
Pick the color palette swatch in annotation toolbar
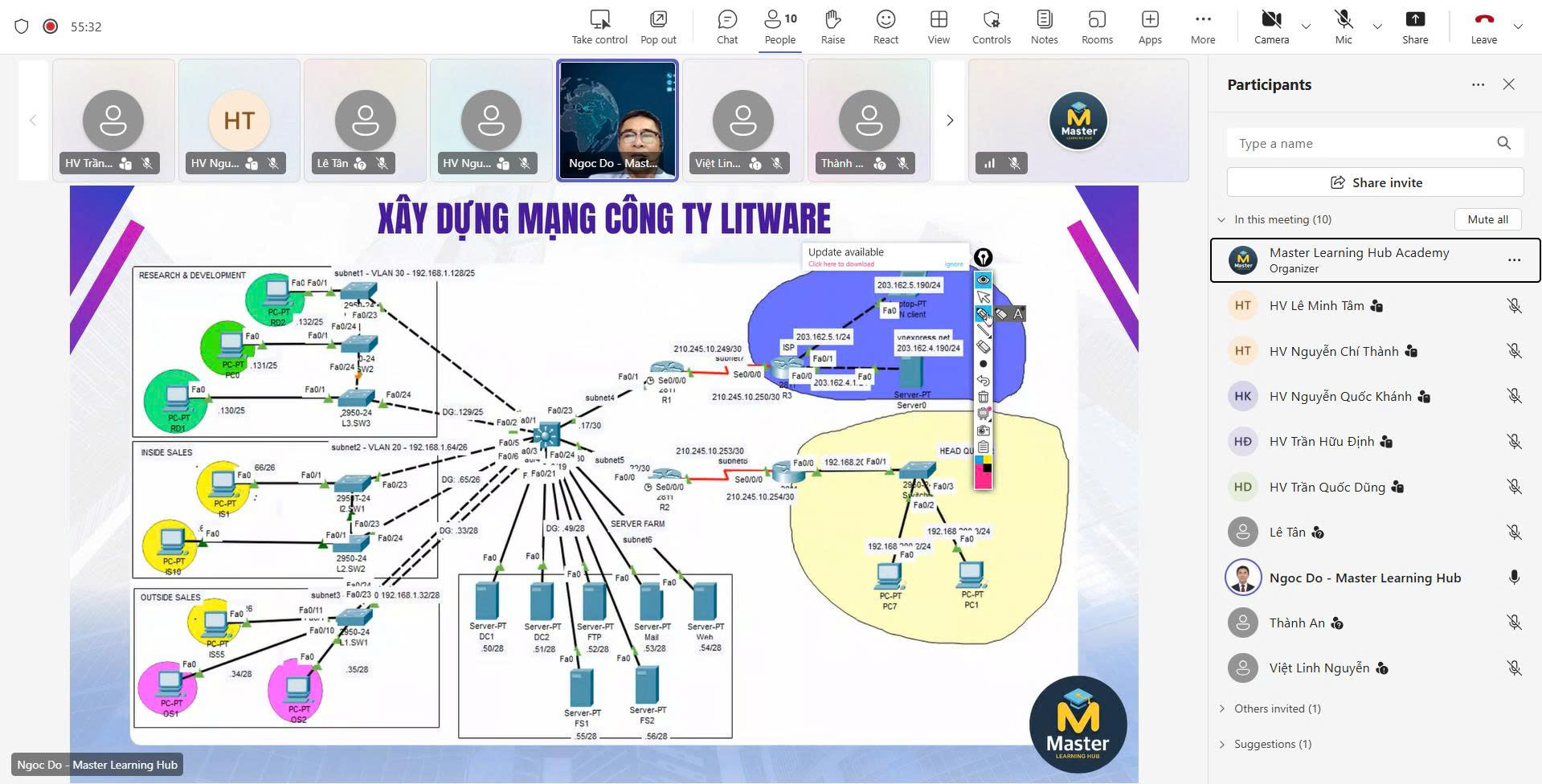983,472
